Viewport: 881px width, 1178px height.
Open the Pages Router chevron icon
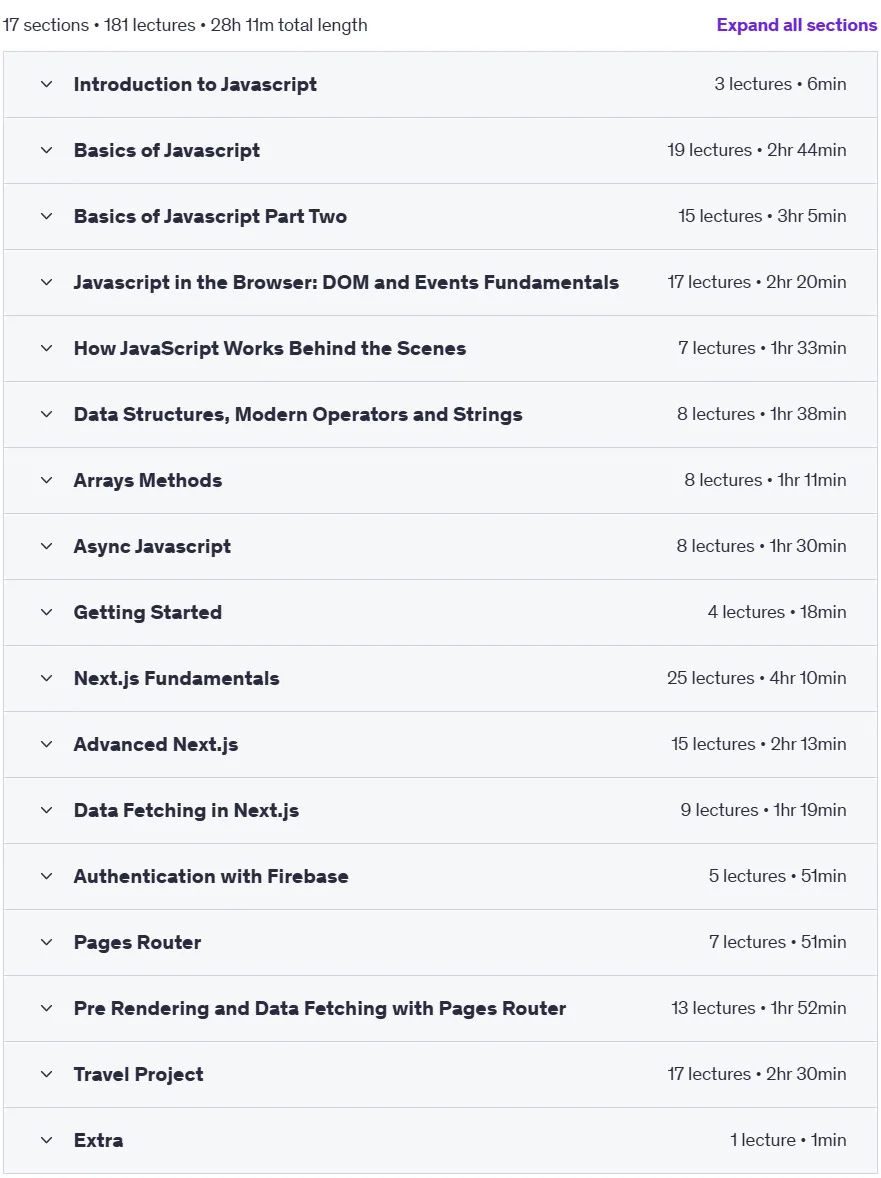(47, 942)
